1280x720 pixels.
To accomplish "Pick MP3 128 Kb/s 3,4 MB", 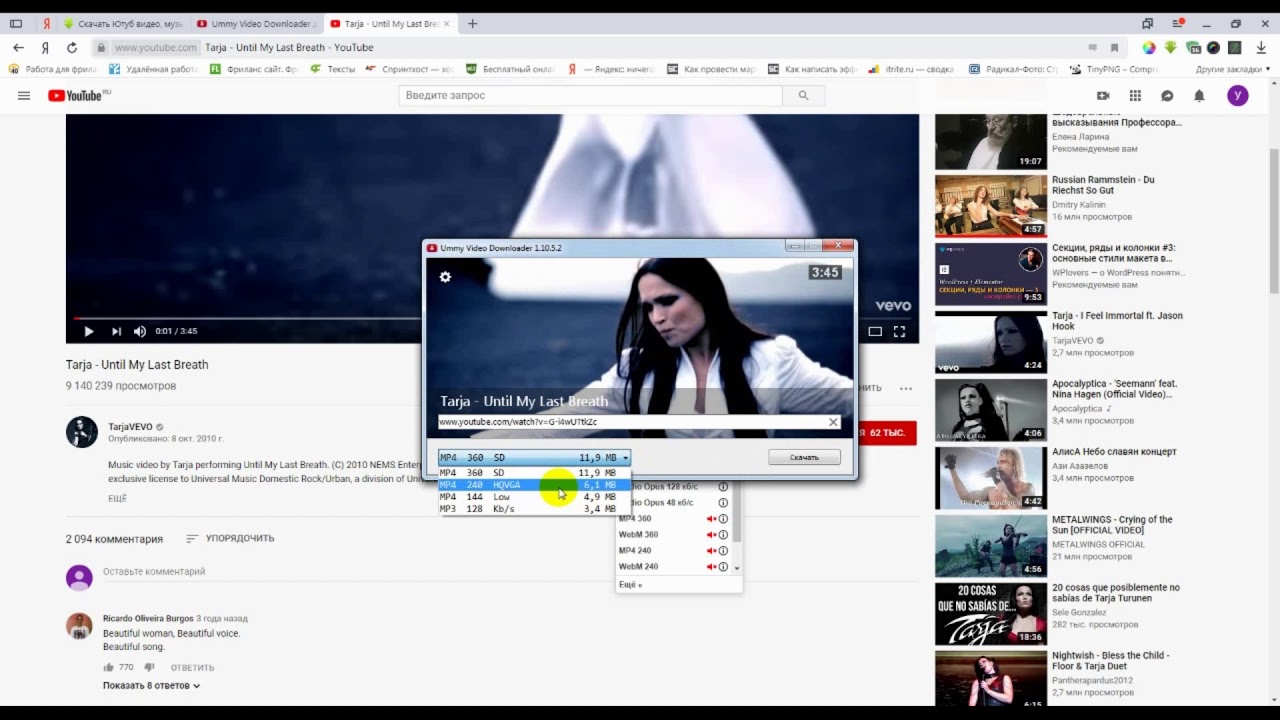I will pos(534,509).
